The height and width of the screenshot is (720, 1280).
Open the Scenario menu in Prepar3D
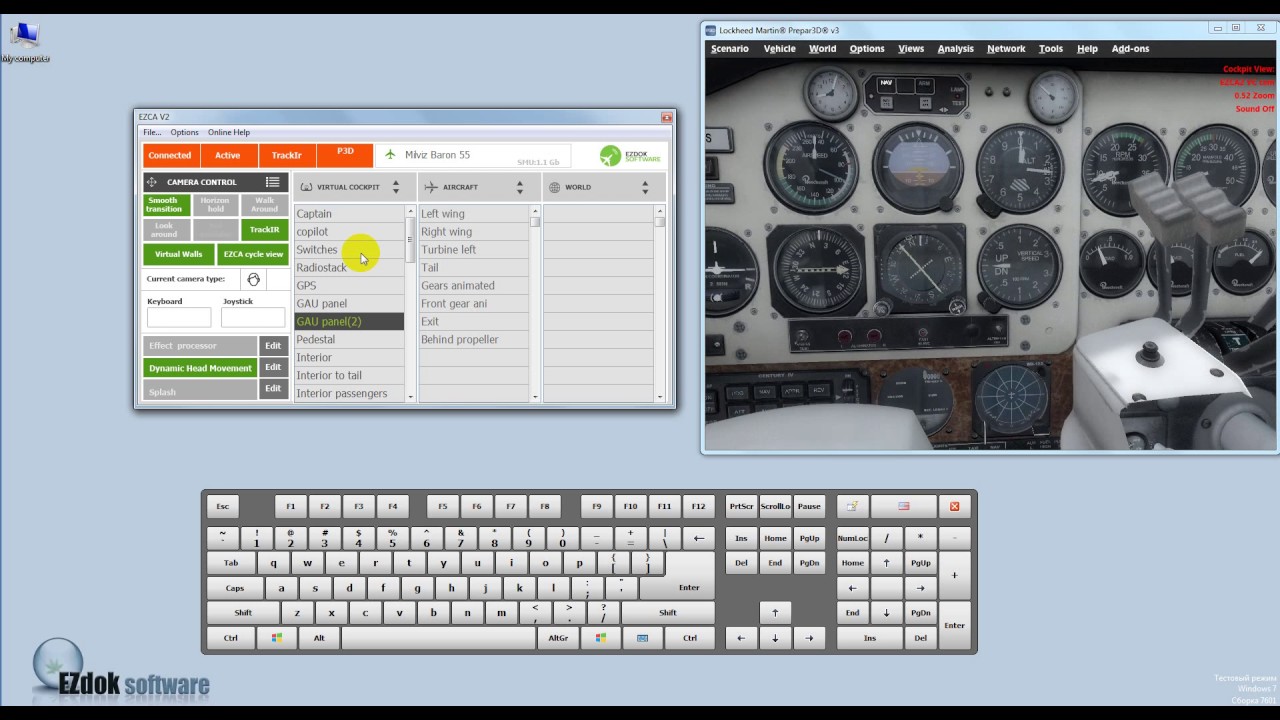[x=730, y=49]
